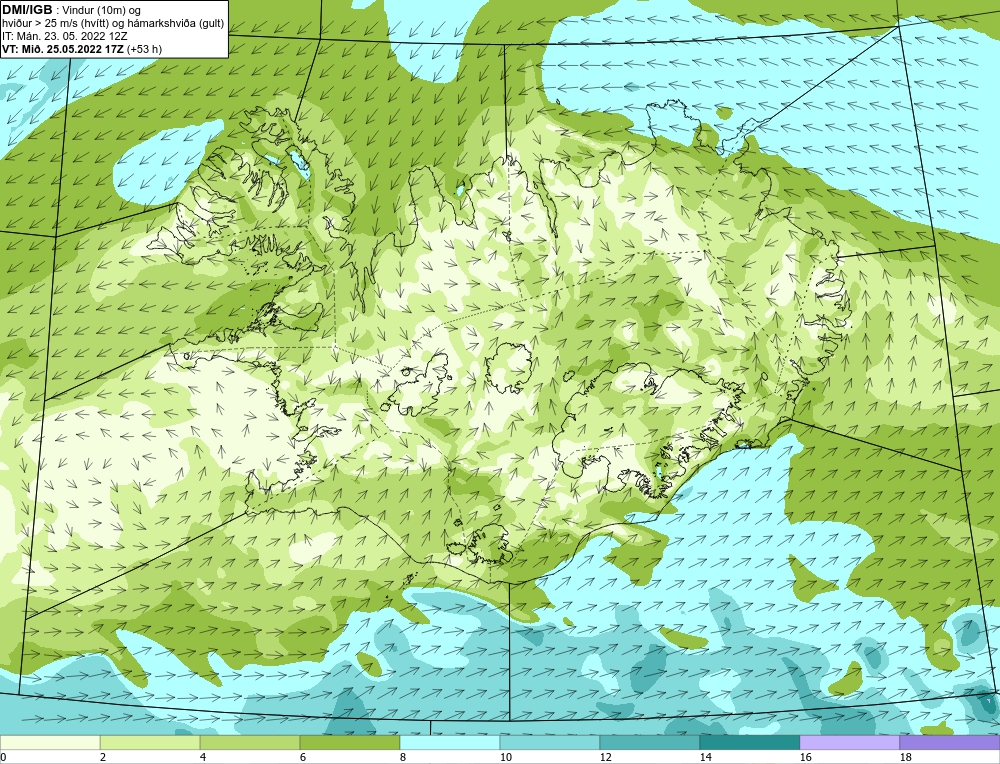Click the 'IT: Mán. 23. 05. 2022 12Z' line
Viewport: 1000px width, 764px height.
(65, 36)
